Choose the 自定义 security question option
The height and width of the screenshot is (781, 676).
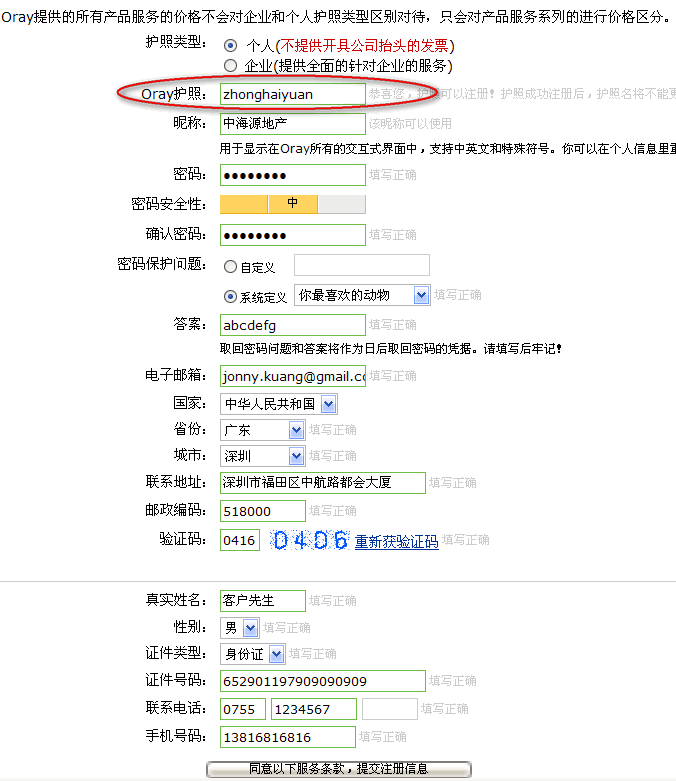tap(231, 267)
